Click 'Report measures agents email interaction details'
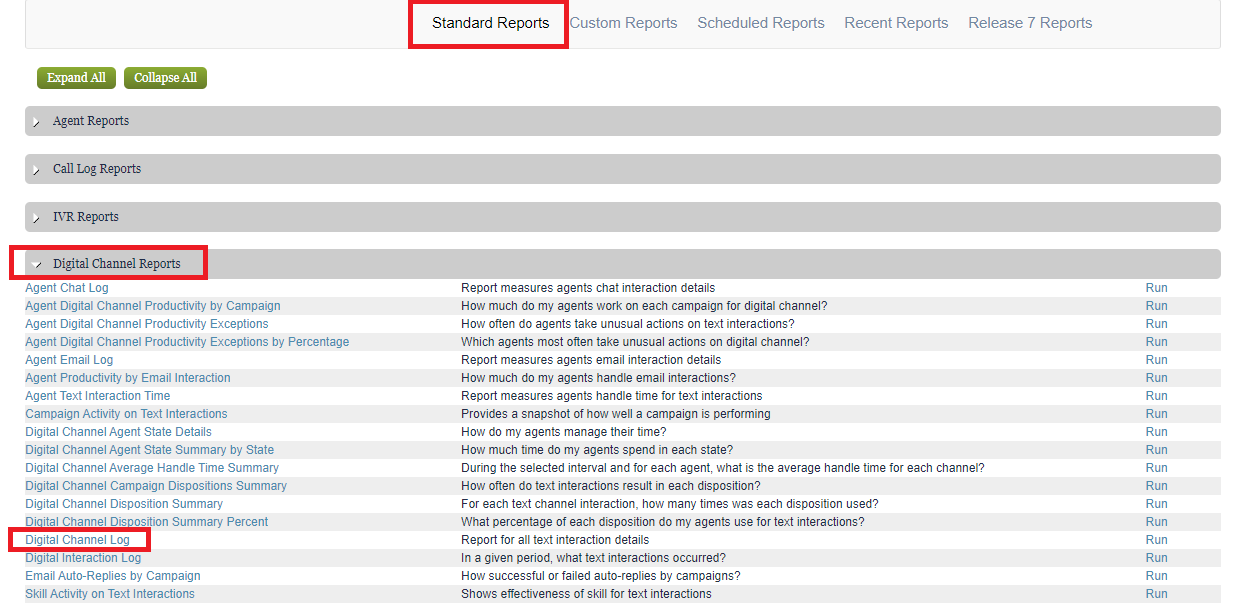The image size is (1243, 614). (591, 360)
